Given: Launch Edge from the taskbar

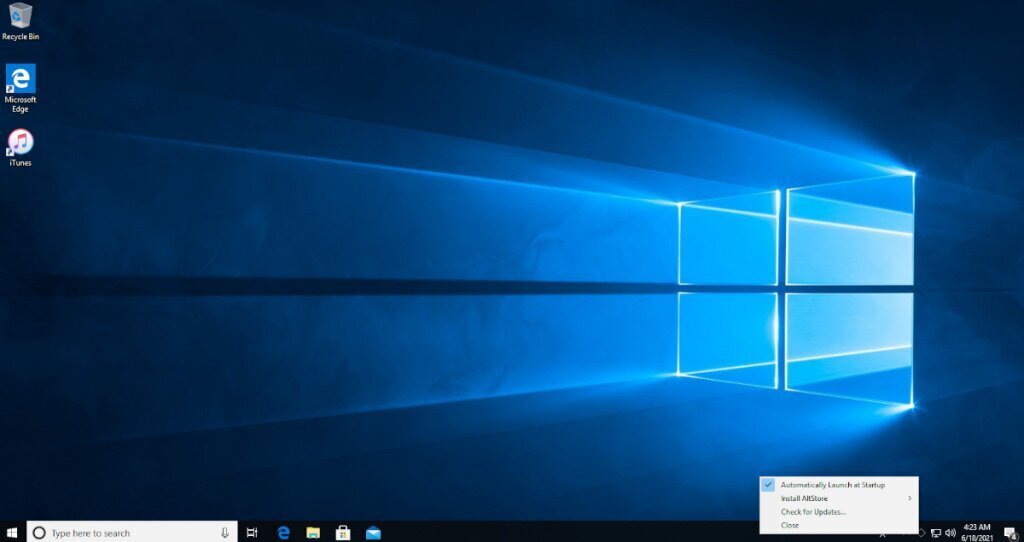Looking at the screenshot, I should click(283, 533).
